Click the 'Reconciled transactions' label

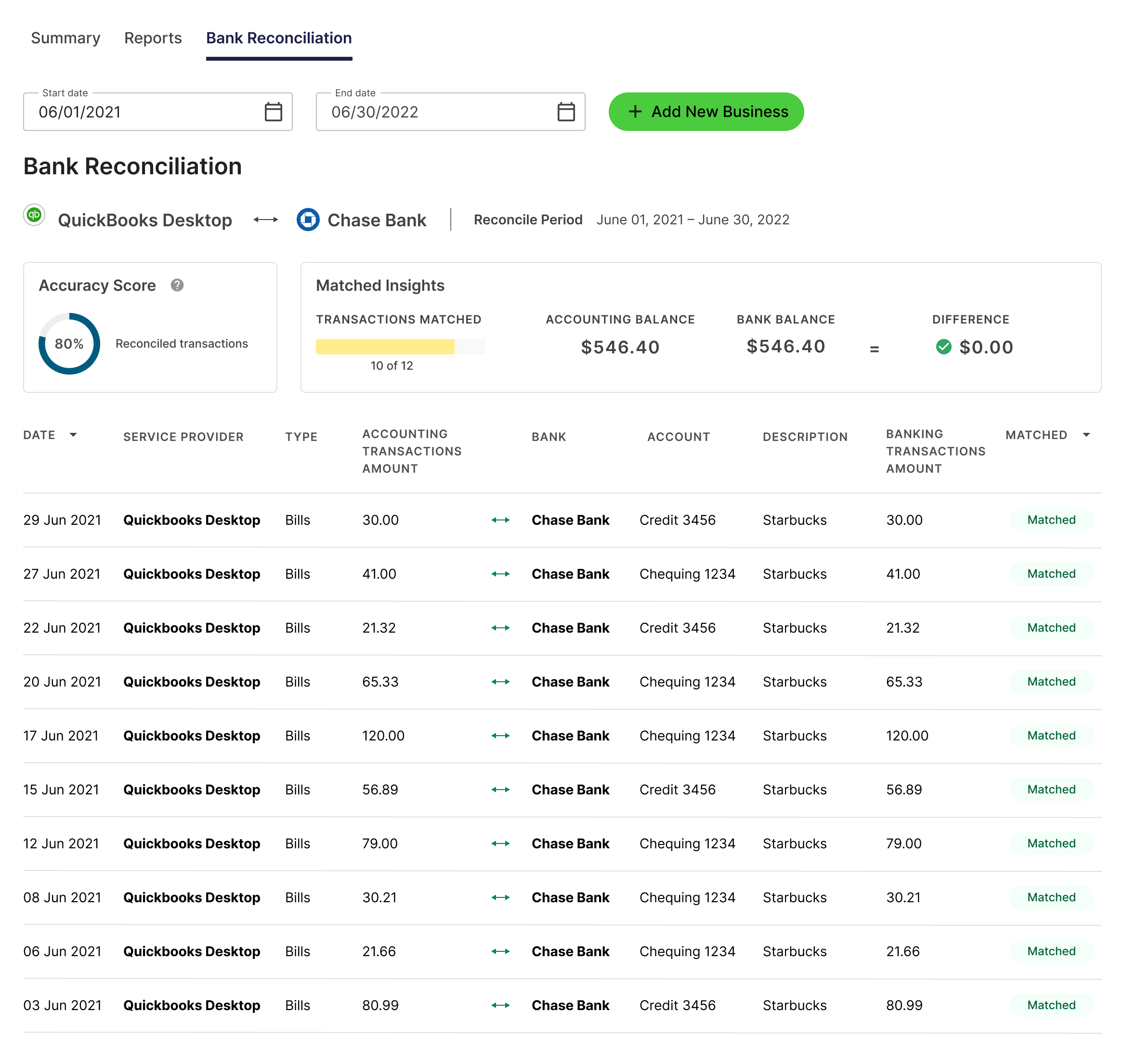pyautogui.click(x=182, y=344)
